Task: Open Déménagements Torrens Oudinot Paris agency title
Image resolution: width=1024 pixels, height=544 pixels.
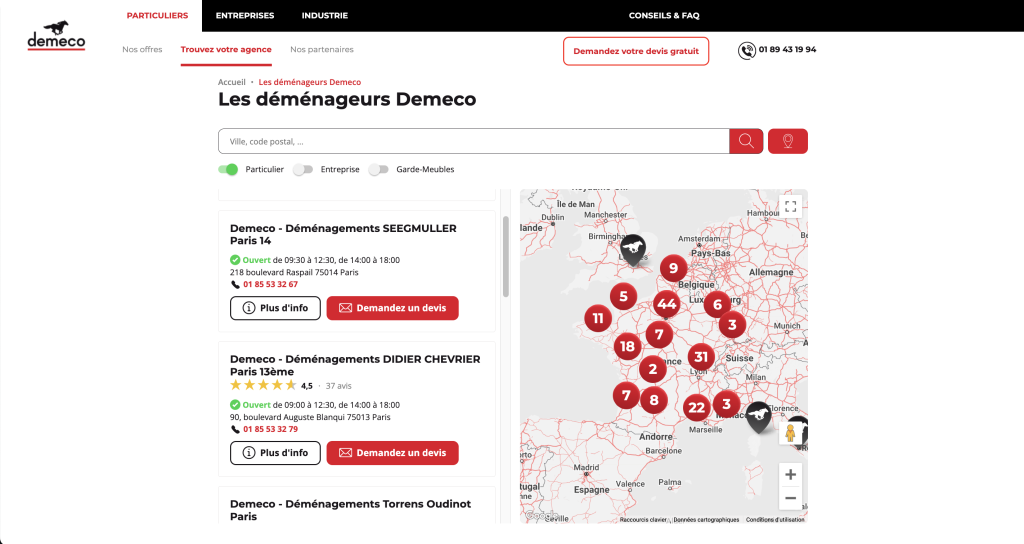Action: (350, 510)
